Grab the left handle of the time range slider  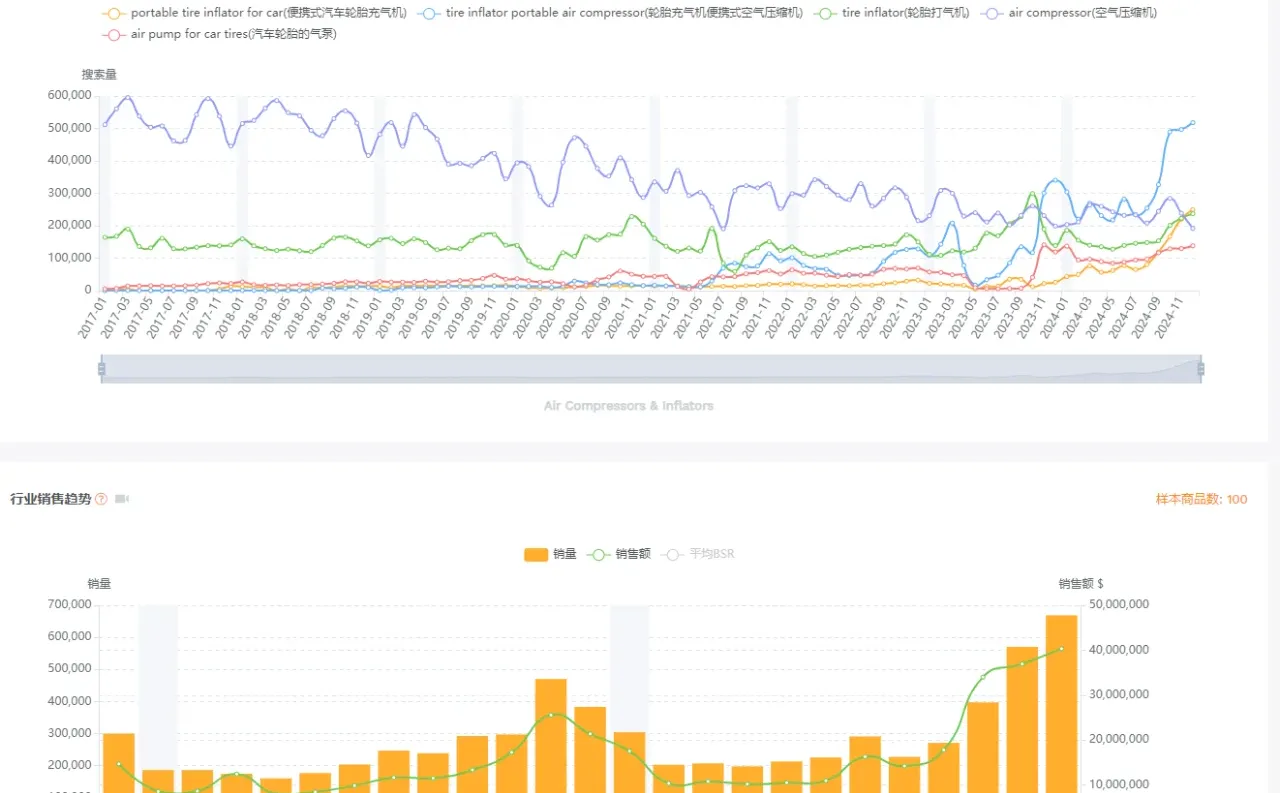click(101, 369)
